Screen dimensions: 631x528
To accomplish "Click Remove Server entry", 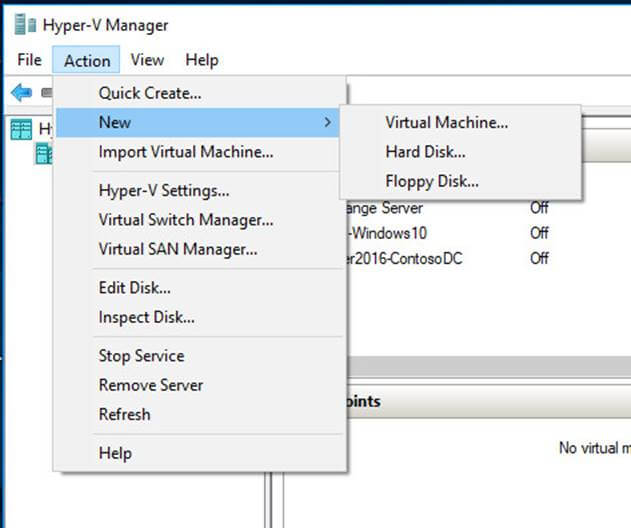I will point(200,385).
